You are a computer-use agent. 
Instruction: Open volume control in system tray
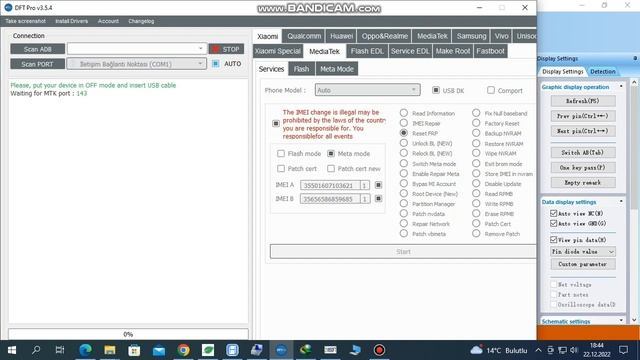coord(574,350)
